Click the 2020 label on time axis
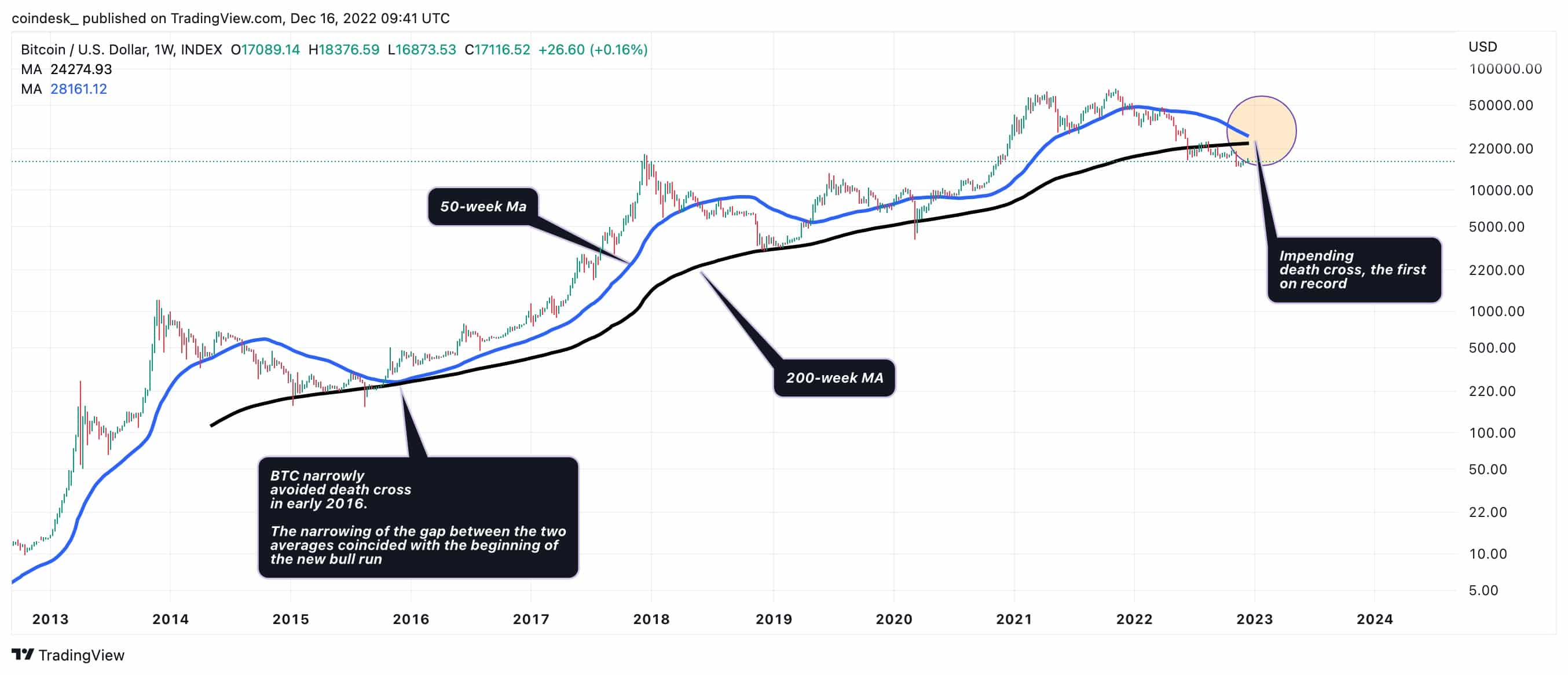Screen dimensions: 1568x675 893,619
